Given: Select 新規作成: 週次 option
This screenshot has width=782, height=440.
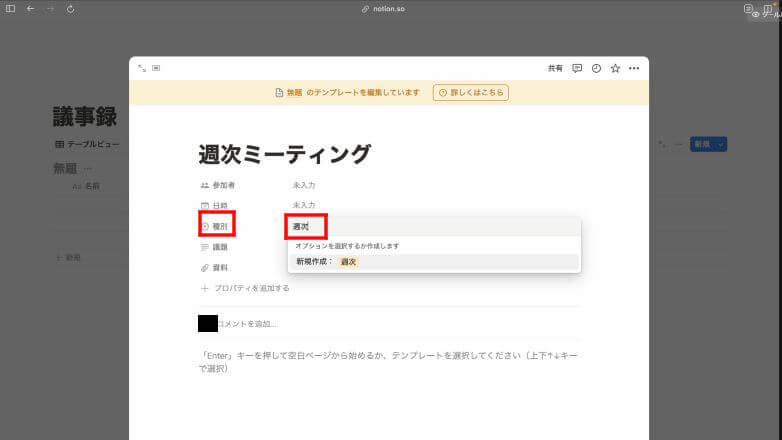Looking at the screenshot, I should [434, 262].
